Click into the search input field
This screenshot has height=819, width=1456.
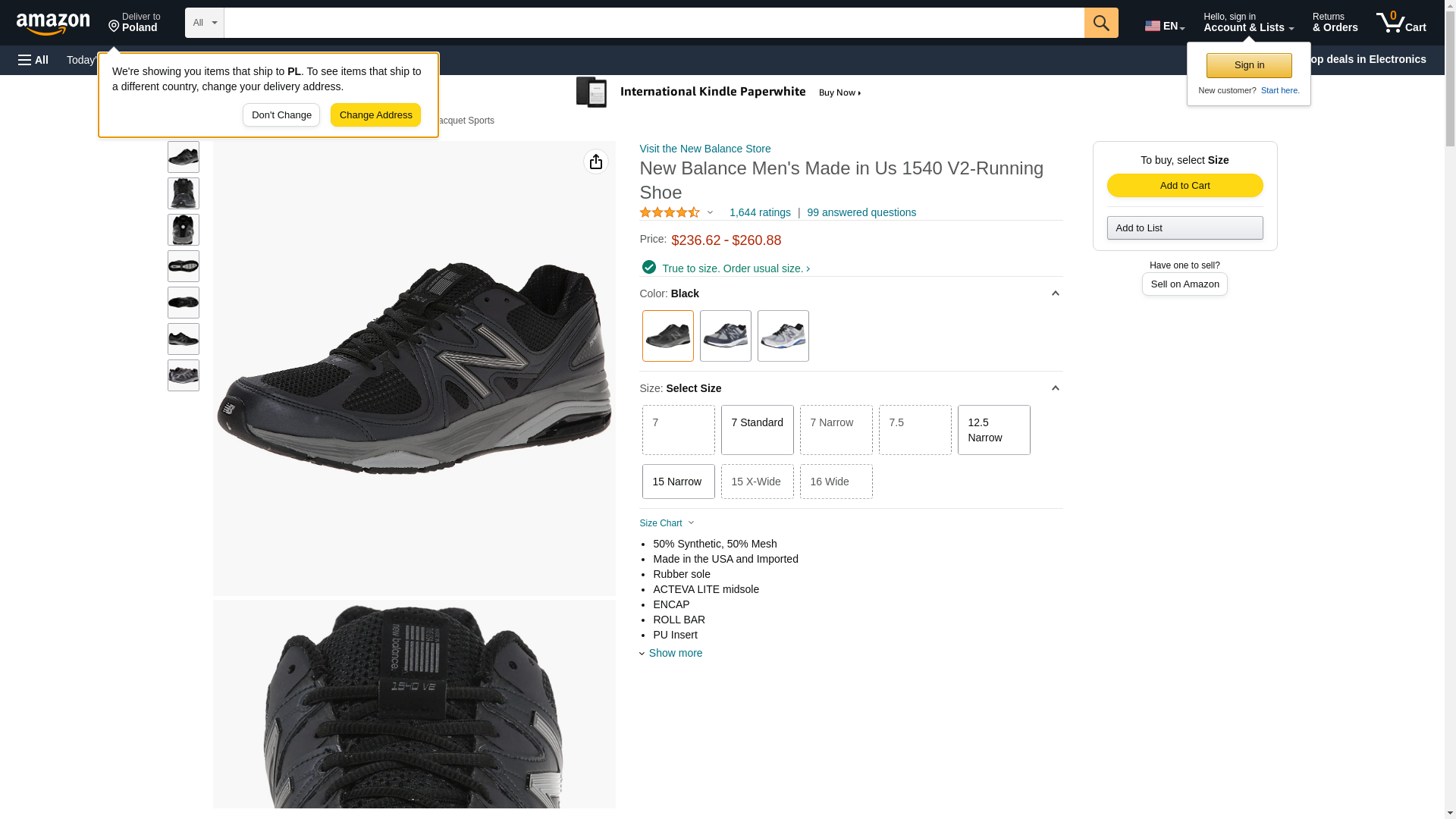(652, 23)
